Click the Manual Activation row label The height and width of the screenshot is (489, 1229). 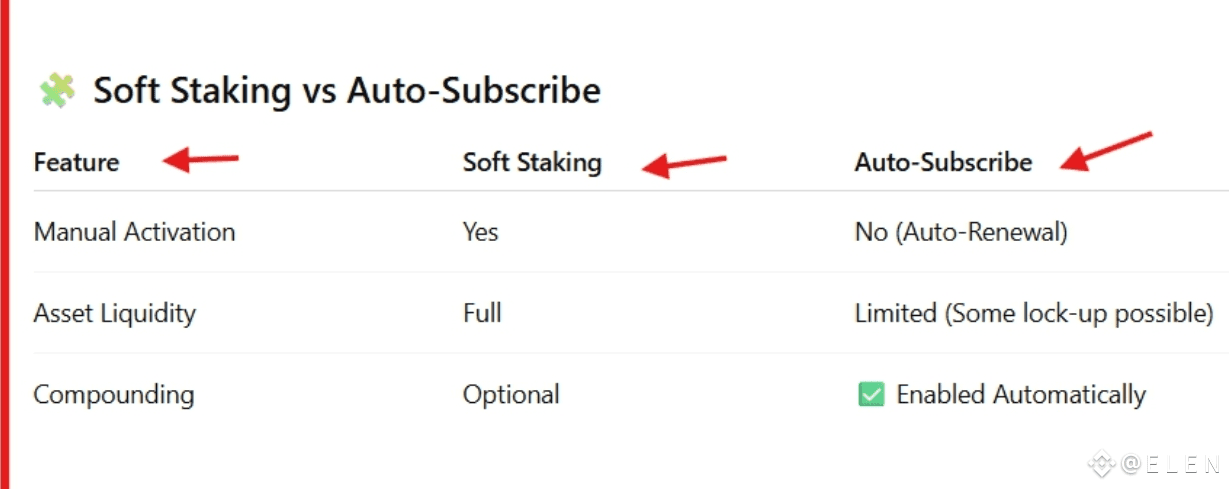pyautogui.click(x=135, y=232)
